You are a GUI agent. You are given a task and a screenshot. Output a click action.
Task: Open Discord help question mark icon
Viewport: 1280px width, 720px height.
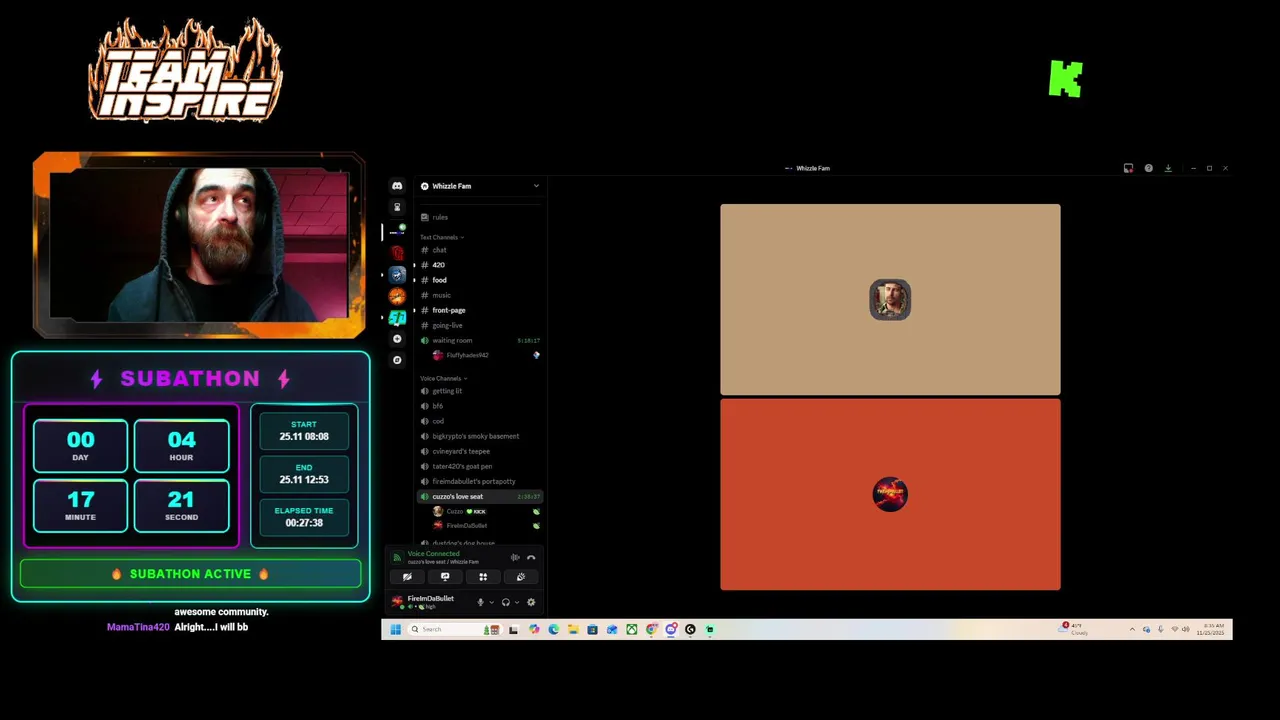coord(1148,168)
